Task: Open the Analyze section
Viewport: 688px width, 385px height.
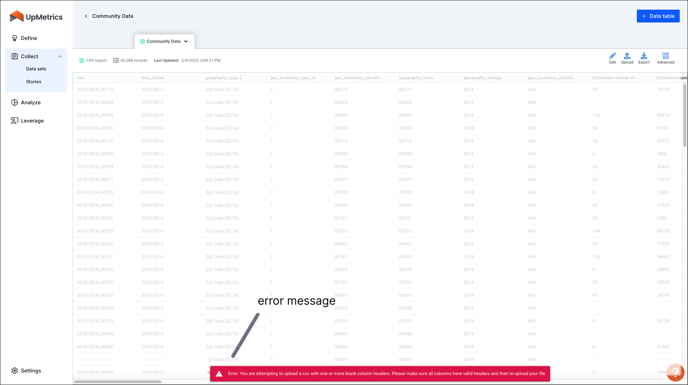Action: [x=31, y=102]
